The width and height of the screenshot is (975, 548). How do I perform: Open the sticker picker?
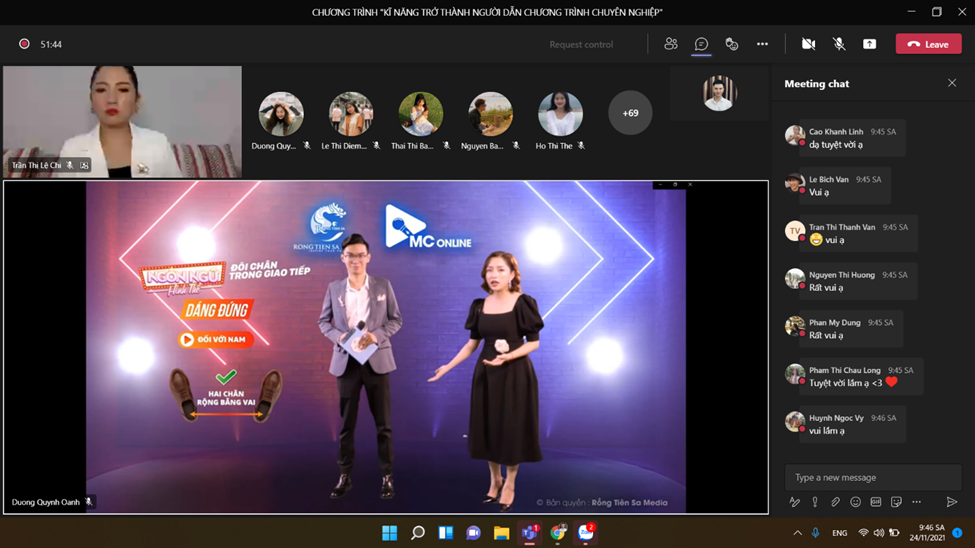[896, 502]
